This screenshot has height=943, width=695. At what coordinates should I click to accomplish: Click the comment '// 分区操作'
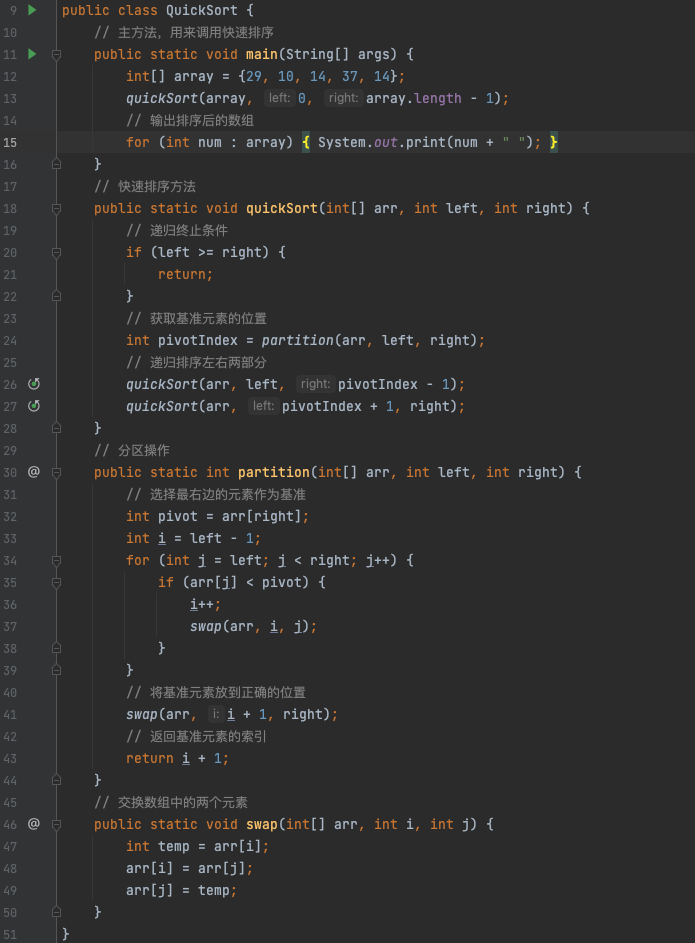pyautogui.click(x=132, y=450)
